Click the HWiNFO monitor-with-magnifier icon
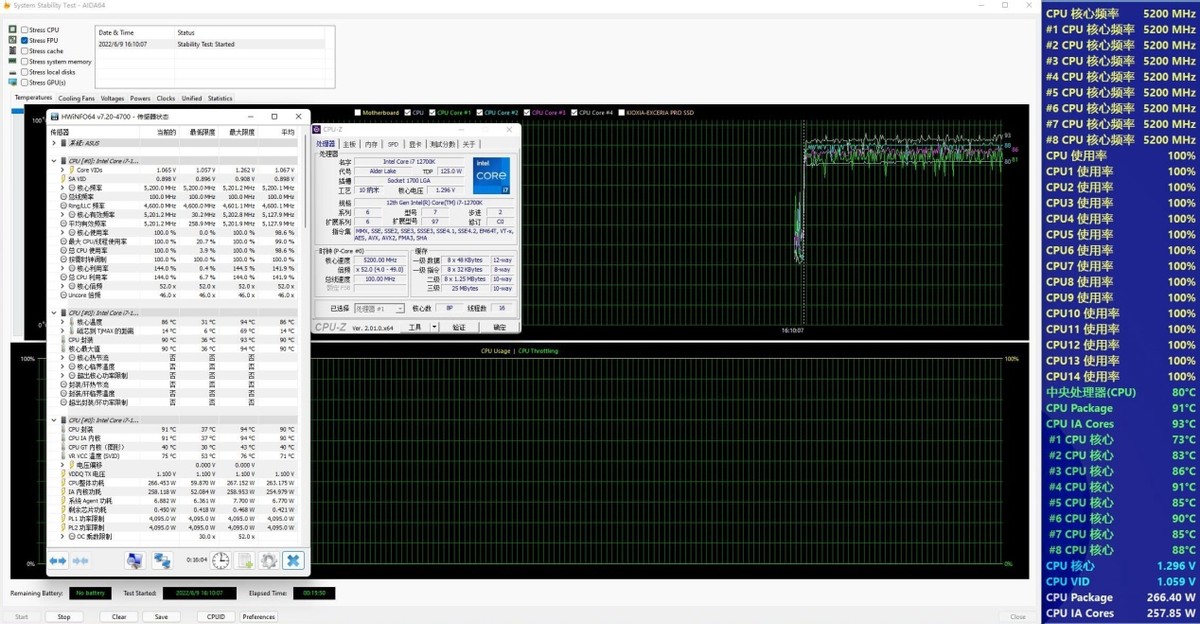Viewport: 1200px width, 624px height. (135, 562)
